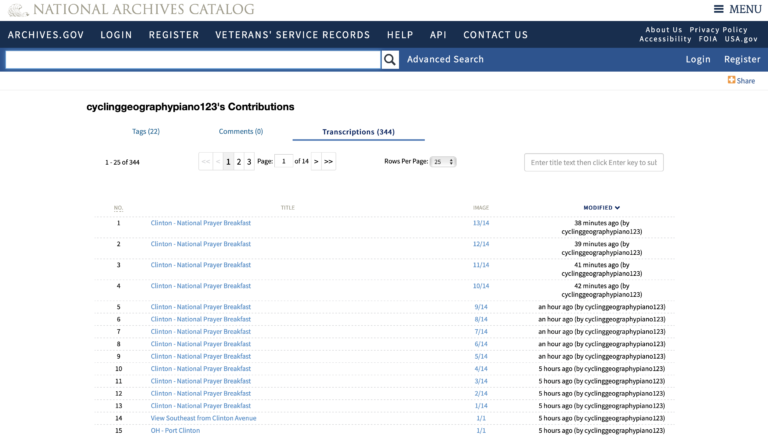Click the '38 minutes ago' modified cell
Image resolution: width=768 pixels, height=436 pixels.
pos(601,227)
